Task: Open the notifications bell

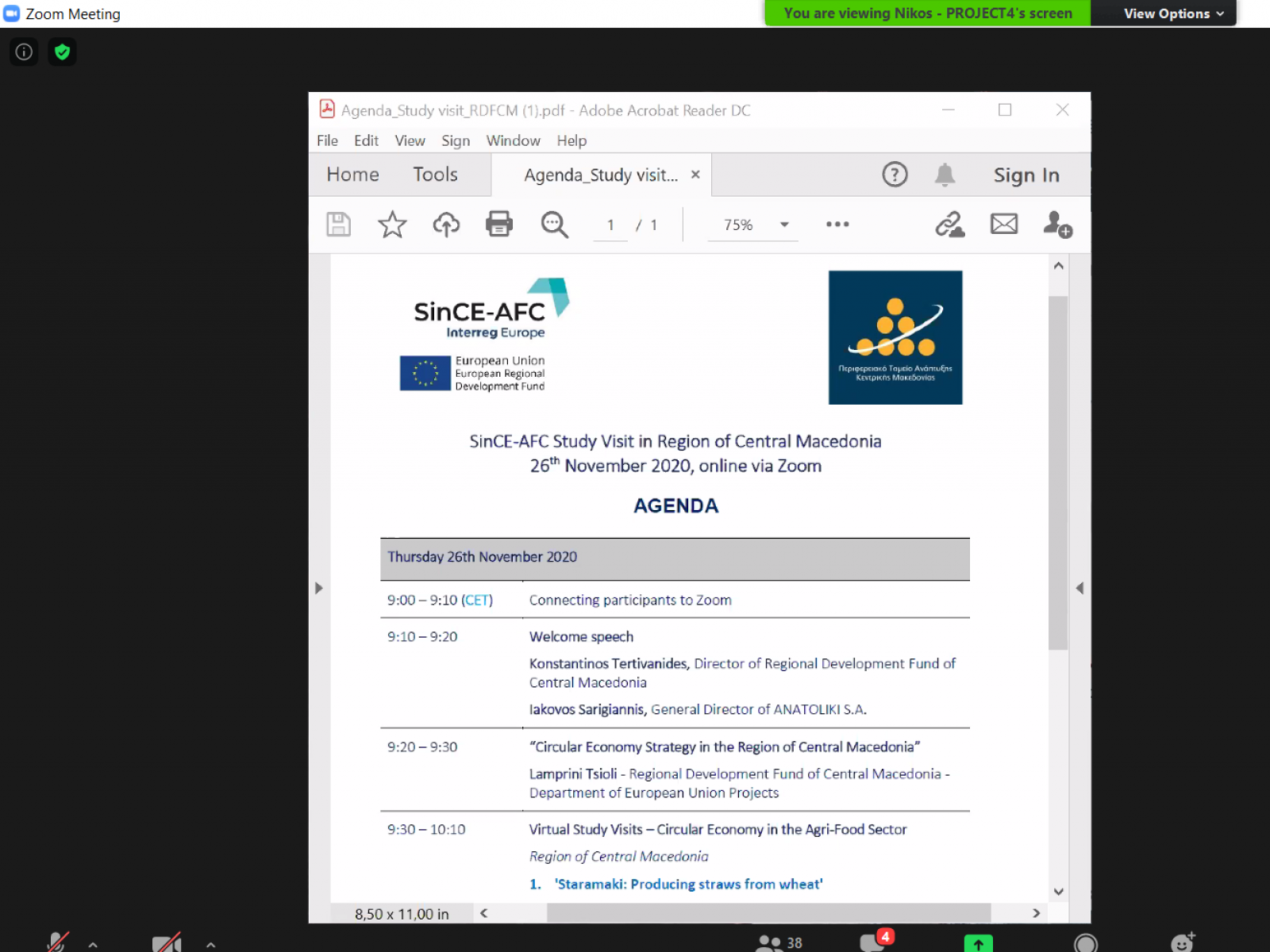Action: click(x=945, y=175)
